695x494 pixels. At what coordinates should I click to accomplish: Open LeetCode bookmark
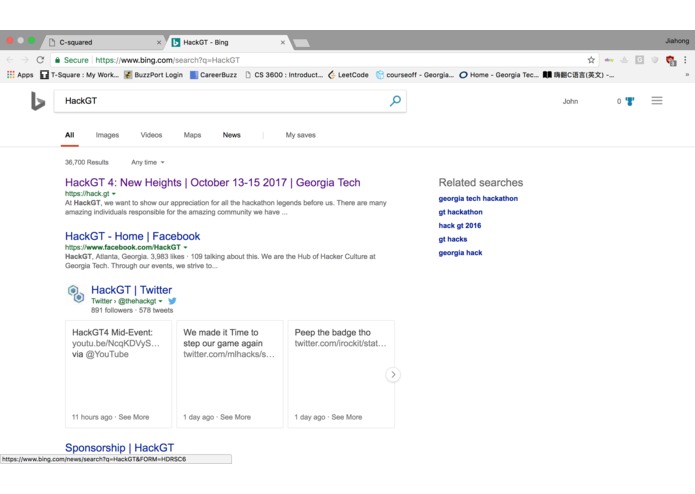click(348, 75)
